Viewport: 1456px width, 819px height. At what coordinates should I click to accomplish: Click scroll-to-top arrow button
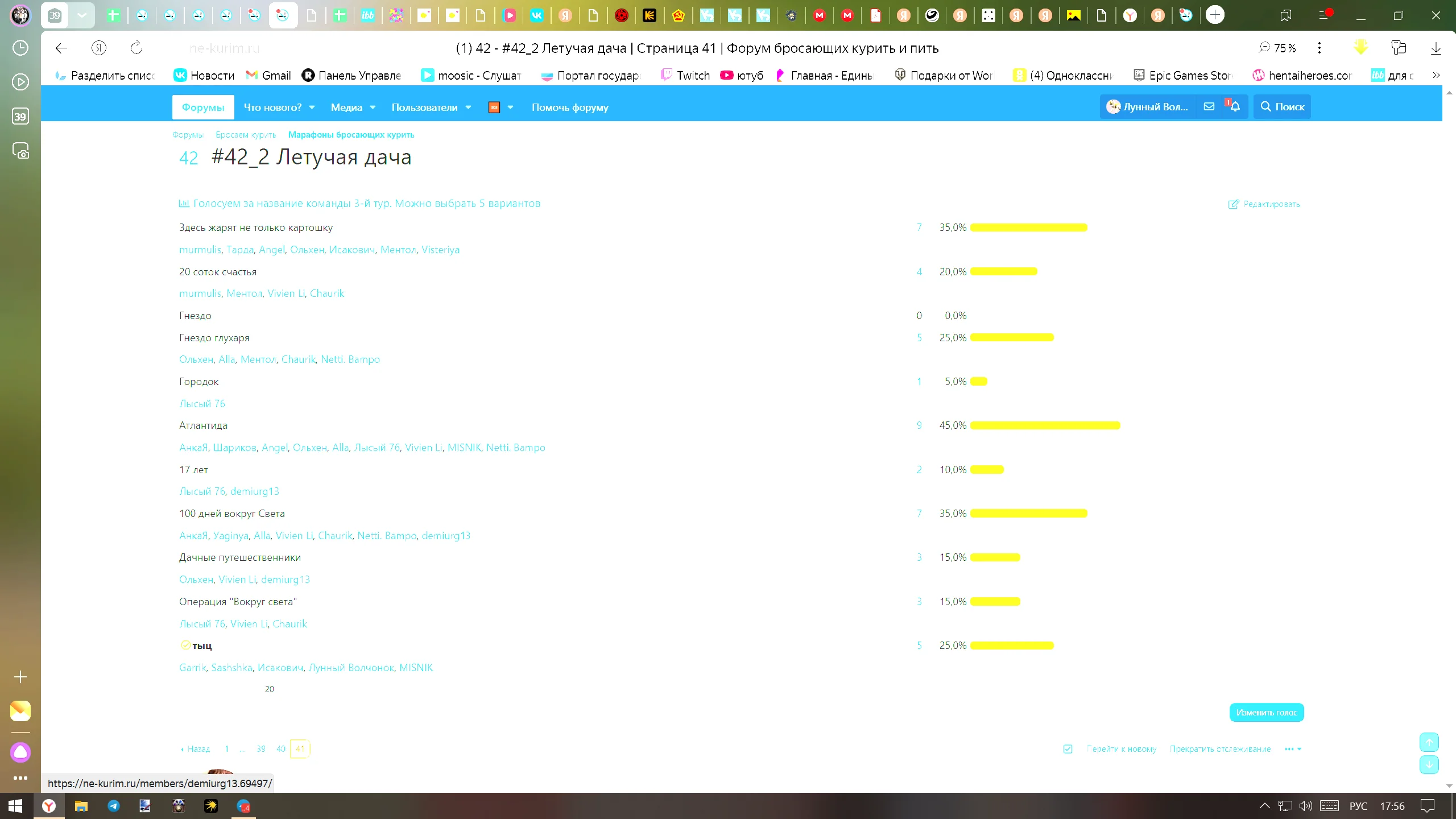coord(1429,742)
